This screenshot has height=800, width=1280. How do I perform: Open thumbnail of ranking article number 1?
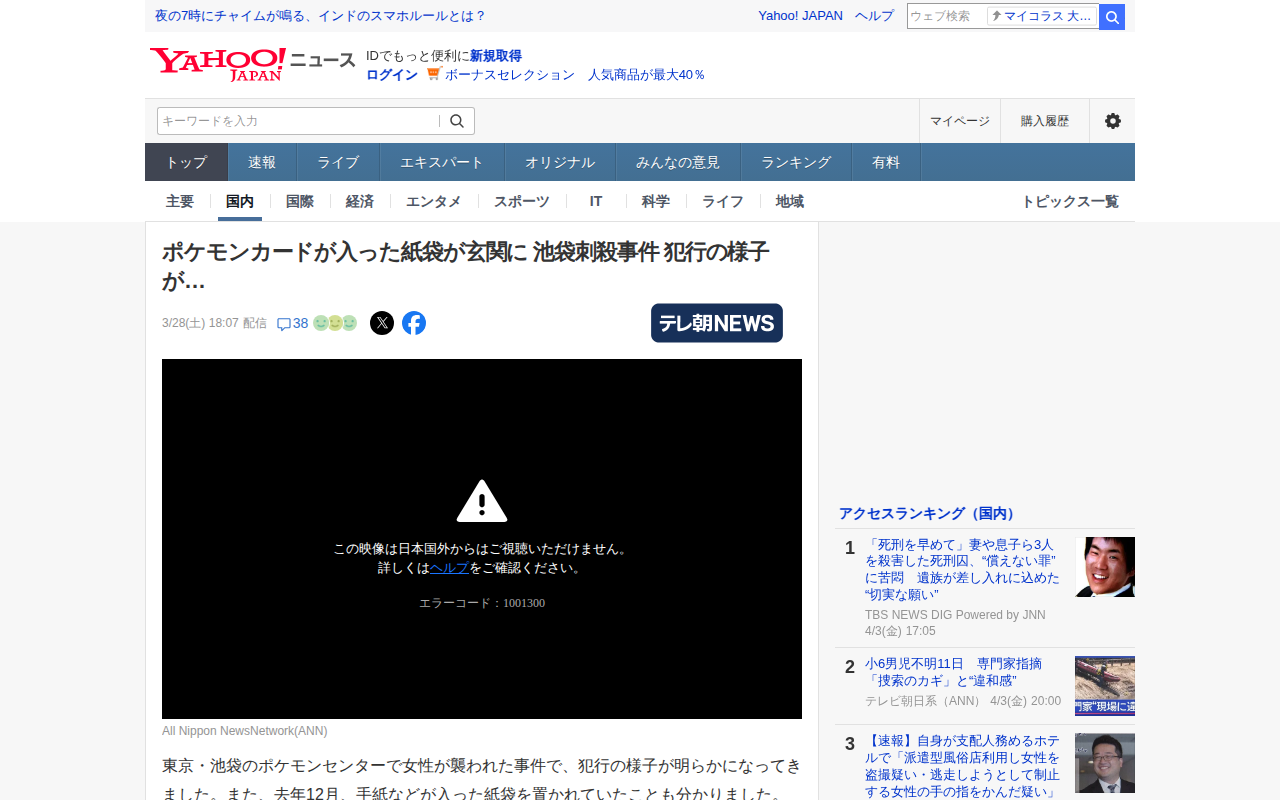1105,567
